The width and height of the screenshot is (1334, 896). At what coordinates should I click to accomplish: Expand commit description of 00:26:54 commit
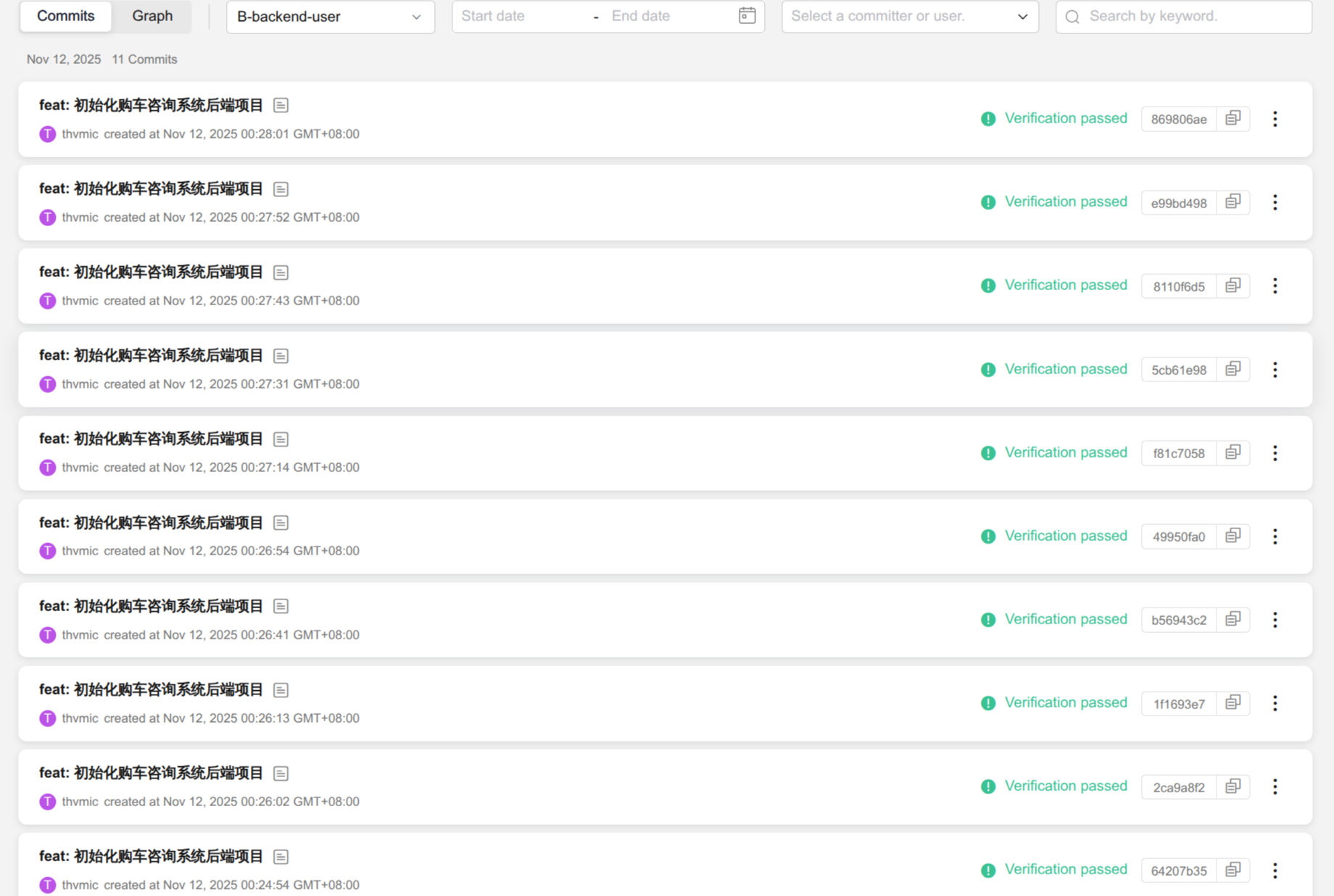(x=281, y=523)
